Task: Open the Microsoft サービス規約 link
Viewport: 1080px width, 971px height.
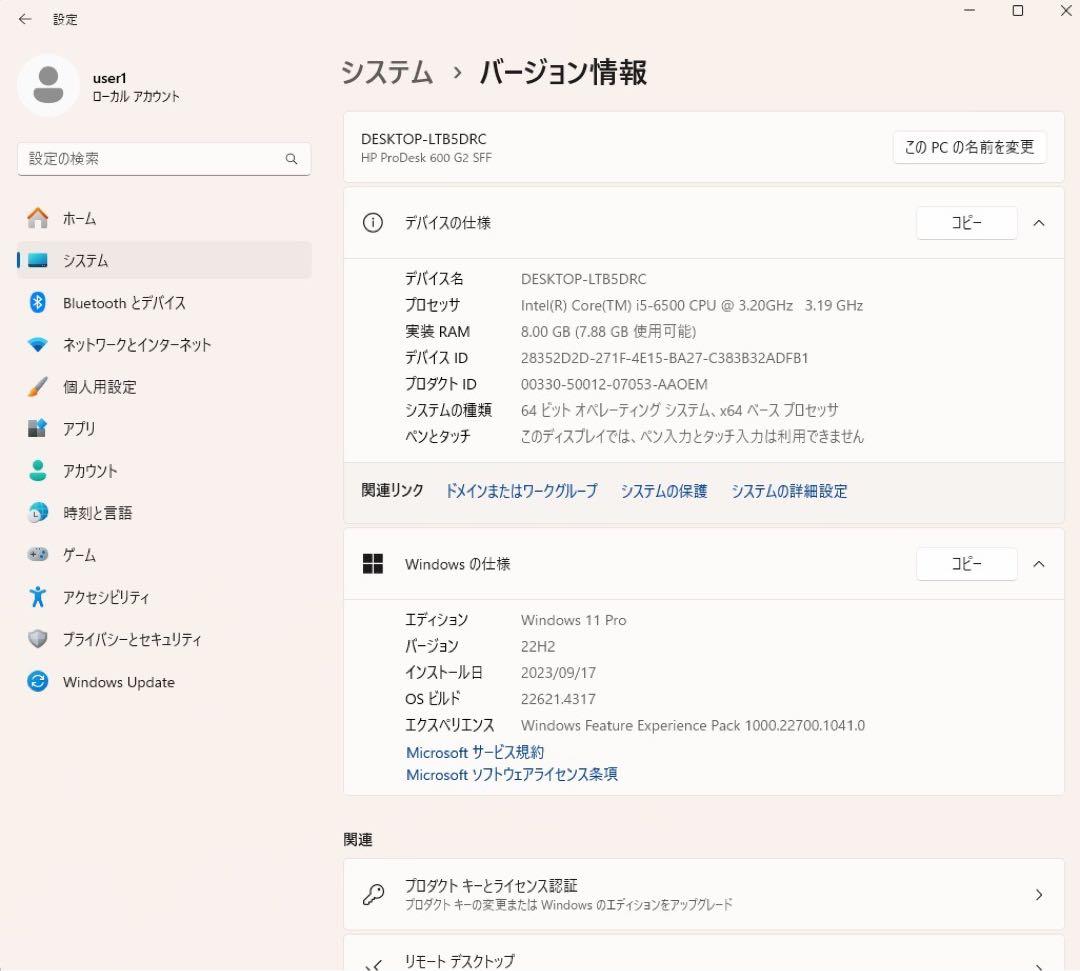Action: tap(474, 752)
